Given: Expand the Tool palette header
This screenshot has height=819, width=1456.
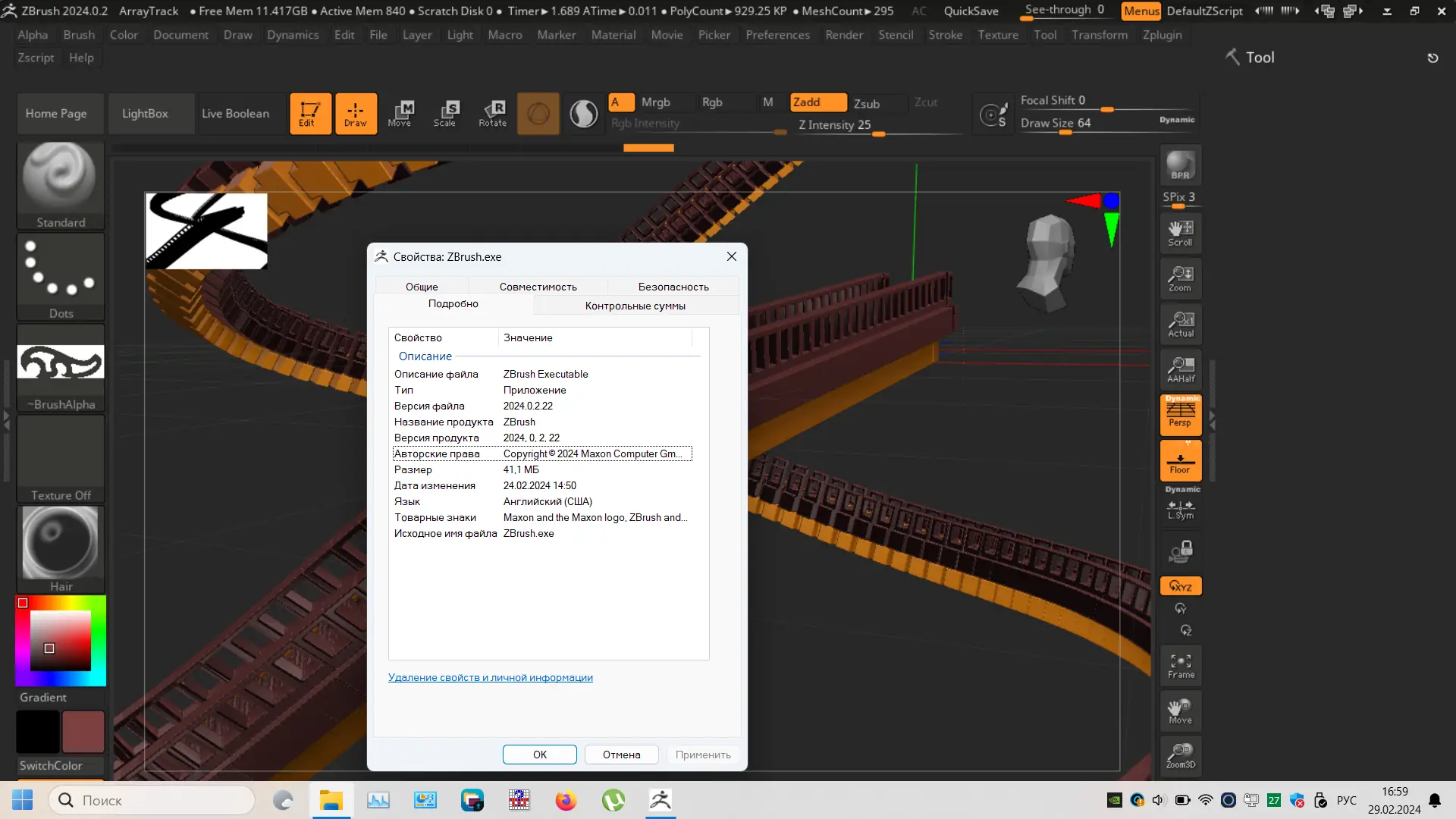Looking at the screenshot, I should point(1259,58).
